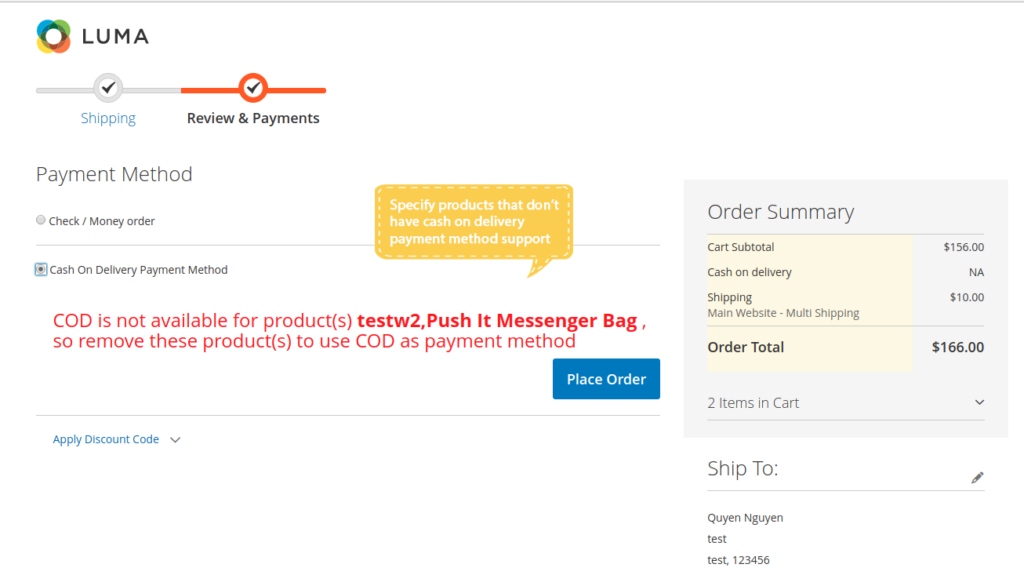Click the Order Total amount $166.00
Screen dimensions: 1024x575
pyautogui.click(x=957, y=348)
